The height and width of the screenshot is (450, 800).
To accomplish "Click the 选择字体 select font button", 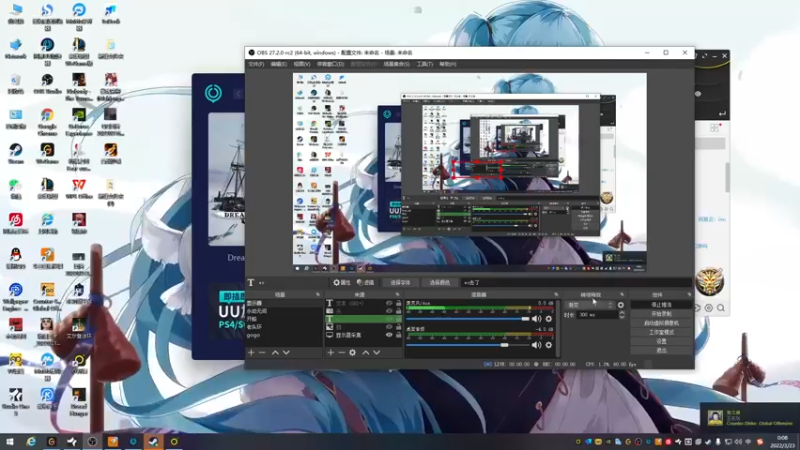I will coord(400,282).
